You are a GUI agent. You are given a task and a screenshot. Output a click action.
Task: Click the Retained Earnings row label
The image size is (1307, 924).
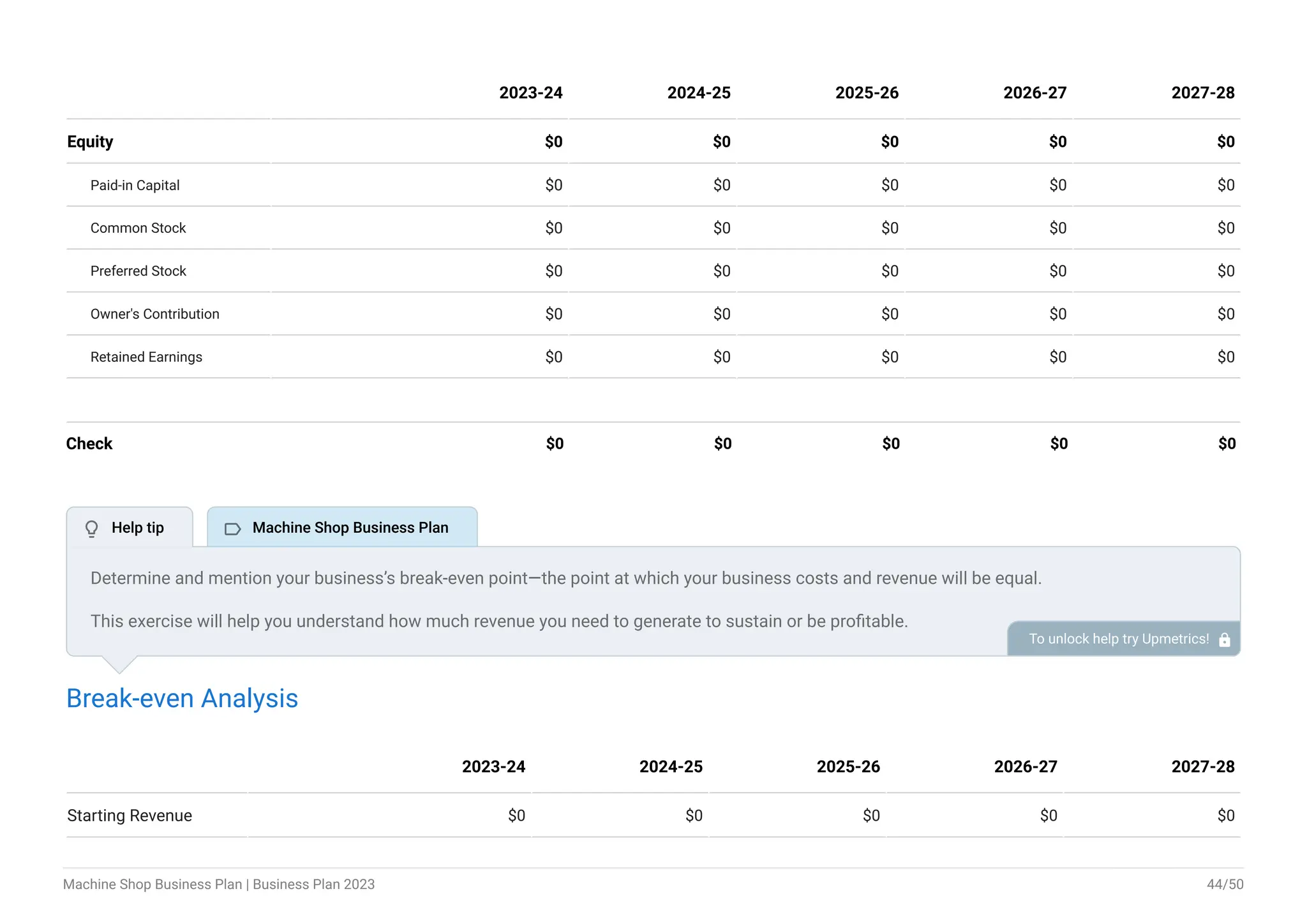146,357
